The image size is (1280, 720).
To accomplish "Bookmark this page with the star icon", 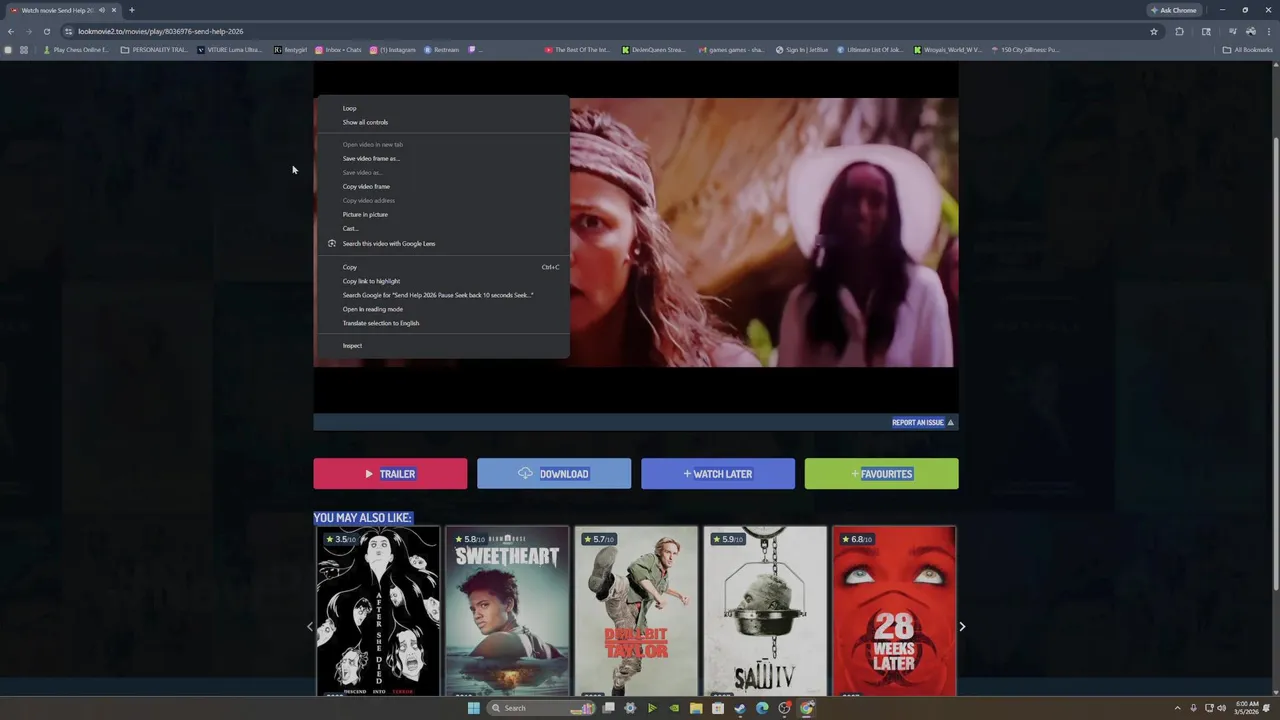I will point(1154,31).
